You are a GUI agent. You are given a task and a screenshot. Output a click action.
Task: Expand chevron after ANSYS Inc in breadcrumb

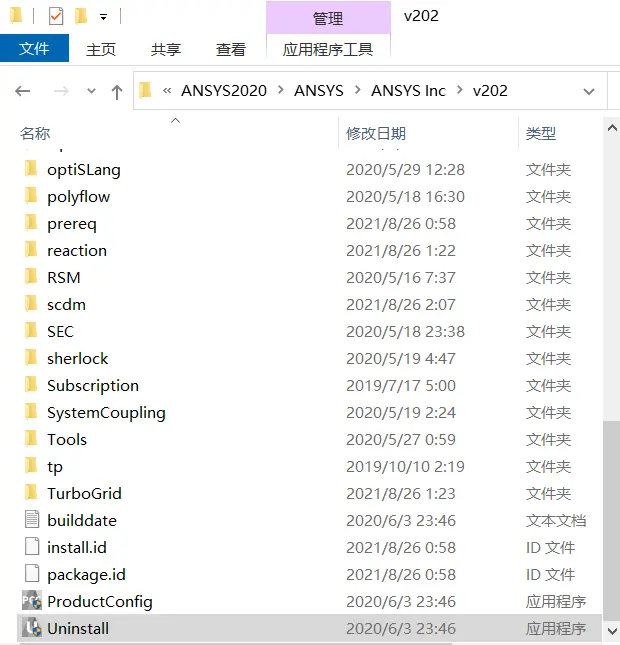click(460, 90)
